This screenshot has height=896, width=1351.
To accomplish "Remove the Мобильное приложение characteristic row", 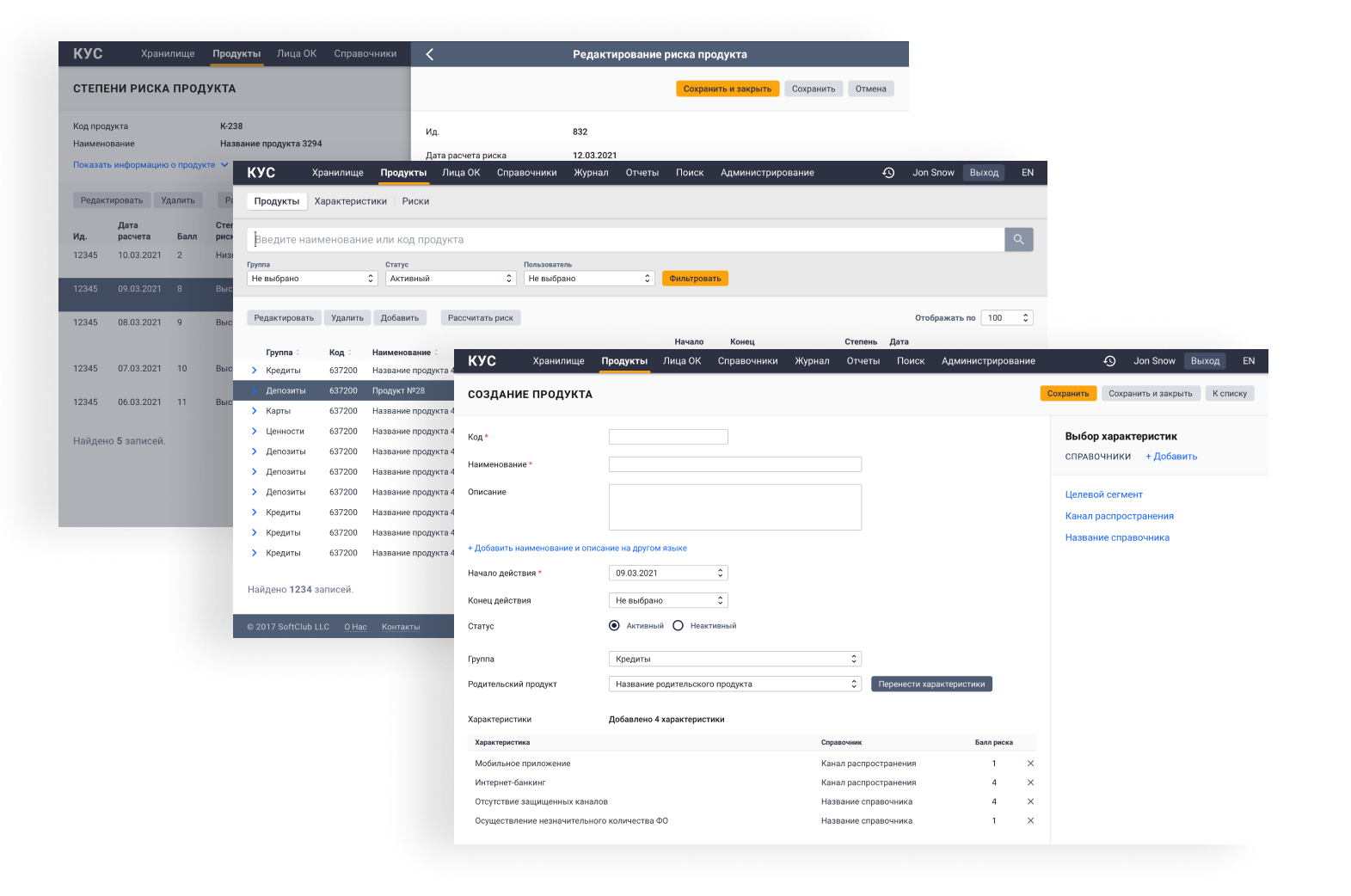I will 1030,764.
